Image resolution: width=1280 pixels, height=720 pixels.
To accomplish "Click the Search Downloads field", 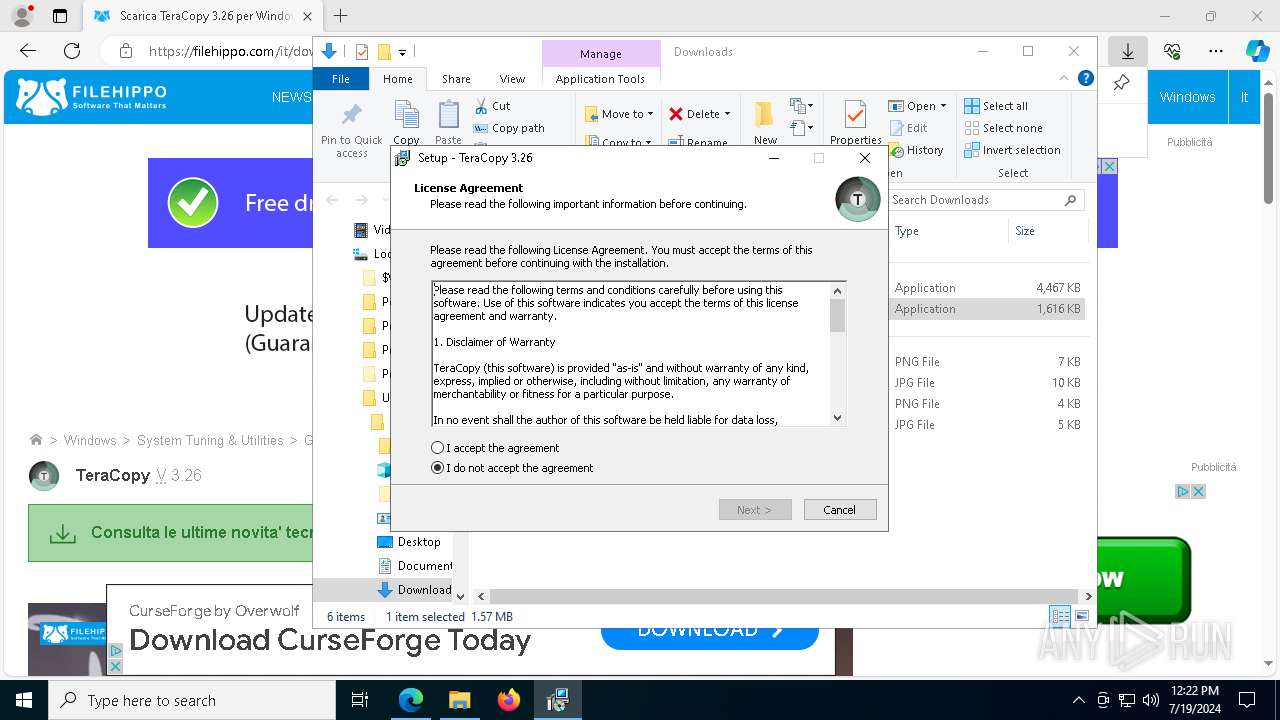I will [985, 200].
